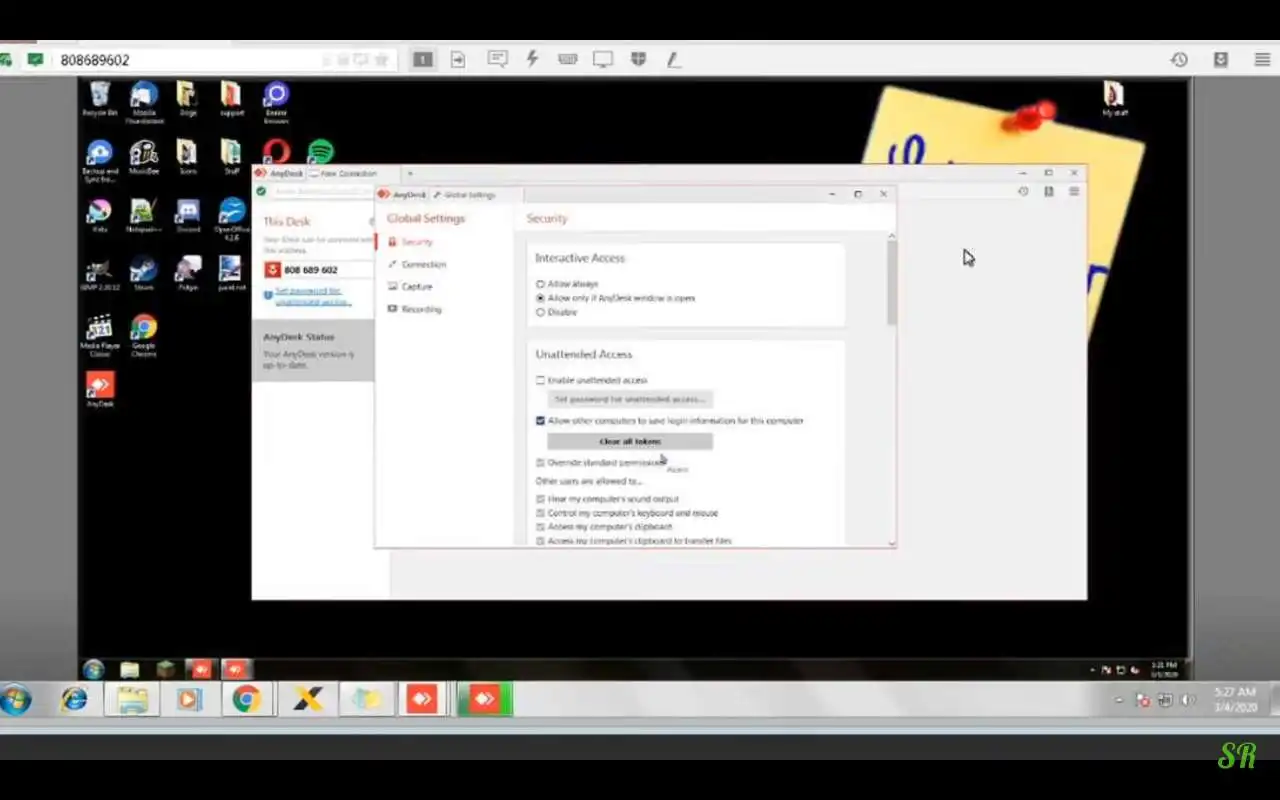
Task: Open session history clock icon at top right
Action: [x=1179, y=59]
